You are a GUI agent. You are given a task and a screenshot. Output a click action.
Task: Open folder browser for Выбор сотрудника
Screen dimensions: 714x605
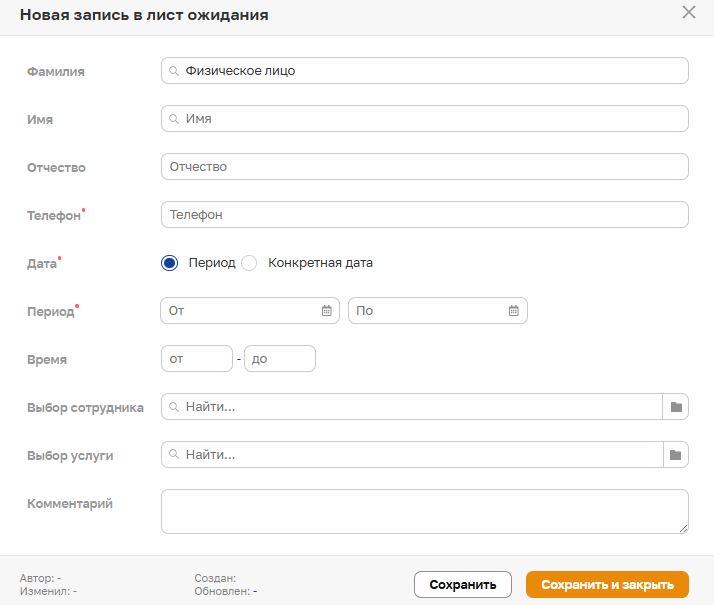coord(676,407)
